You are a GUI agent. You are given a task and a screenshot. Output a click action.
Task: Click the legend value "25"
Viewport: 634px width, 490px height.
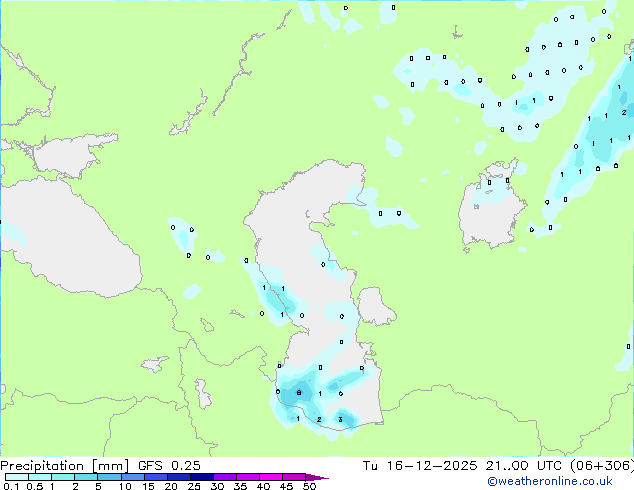click(x=194, y=486)
